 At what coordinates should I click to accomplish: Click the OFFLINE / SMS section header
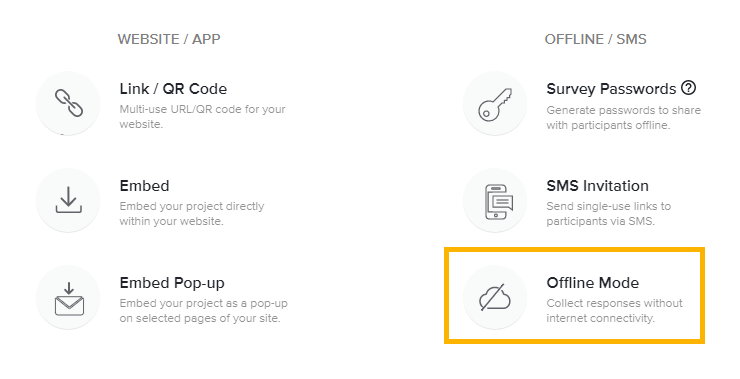coord(596,39)
